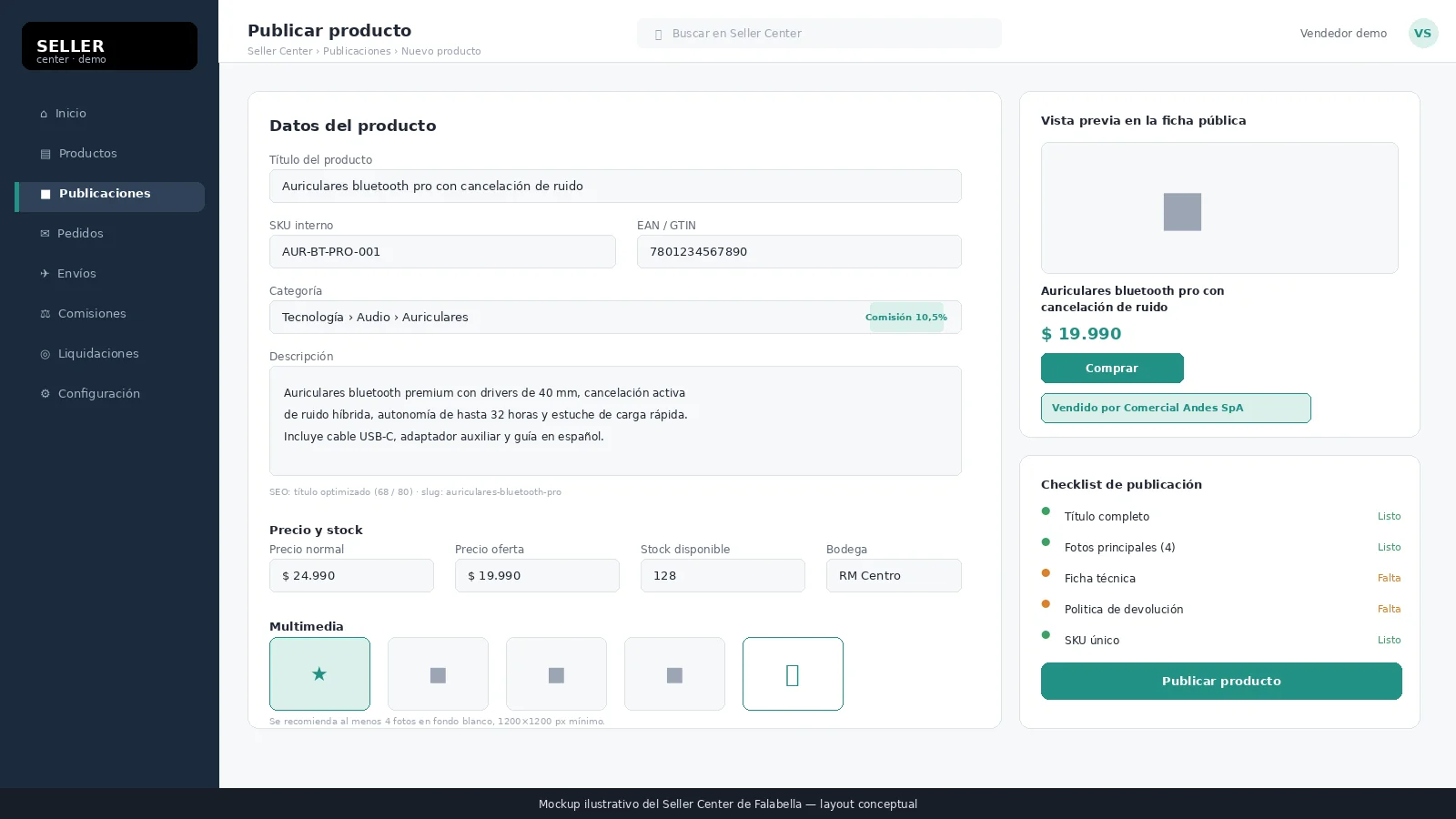Screen dimensions: 1456x819
Task: Click the Comisión 10,5% badge
Action: point(906,317)
